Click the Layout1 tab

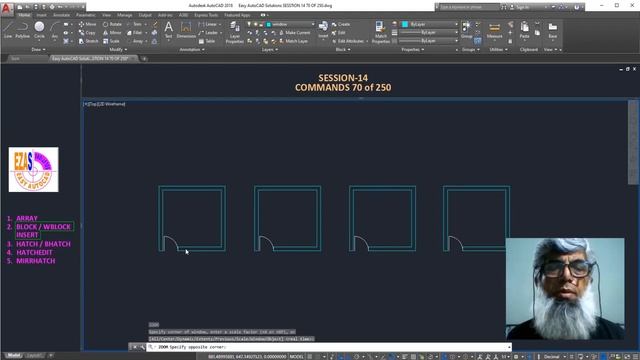tap(35, 356)
